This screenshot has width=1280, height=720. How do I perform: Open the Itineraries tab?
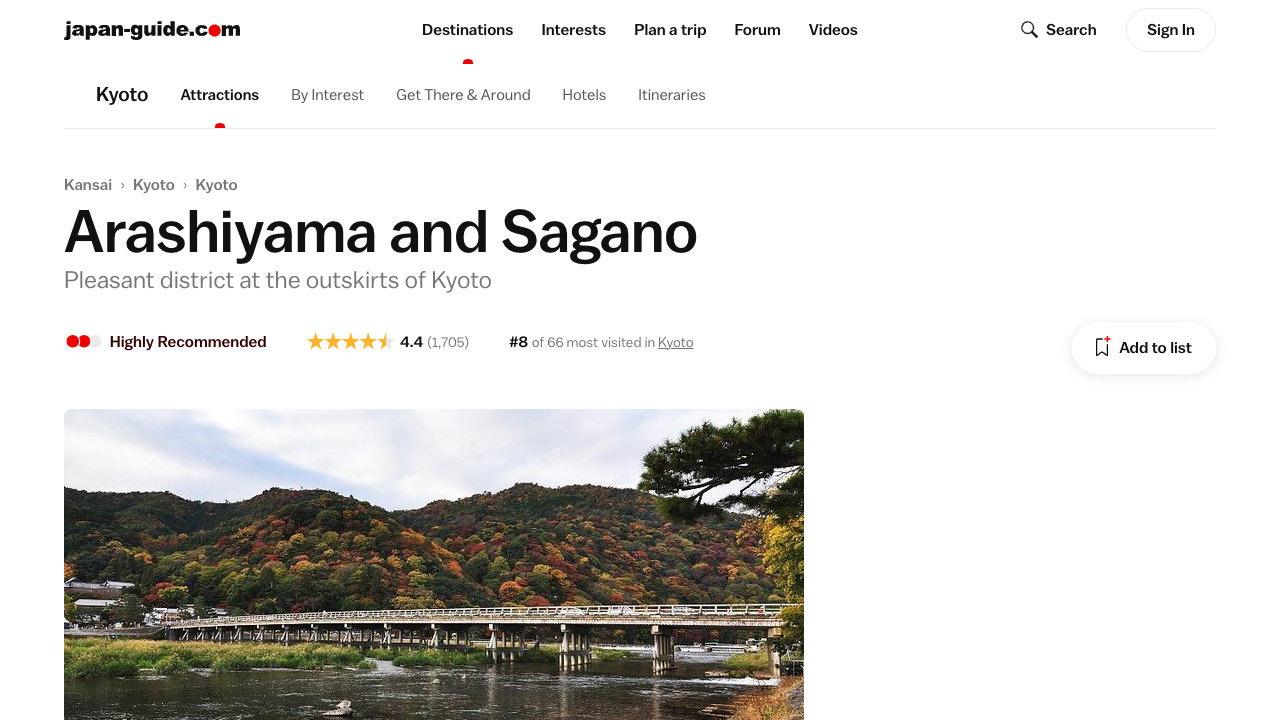(672, 95)
